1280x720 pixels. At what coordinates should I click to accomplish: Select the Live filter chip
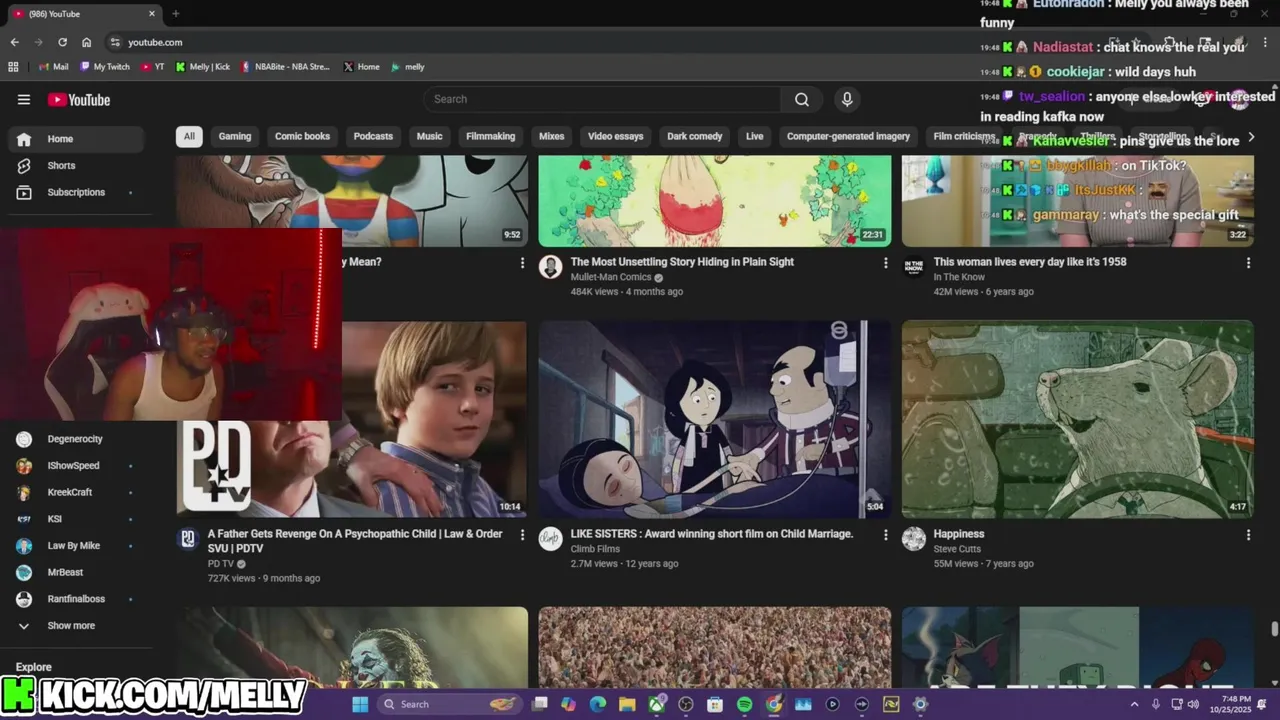pyautogui.click(x=754, y=136)
